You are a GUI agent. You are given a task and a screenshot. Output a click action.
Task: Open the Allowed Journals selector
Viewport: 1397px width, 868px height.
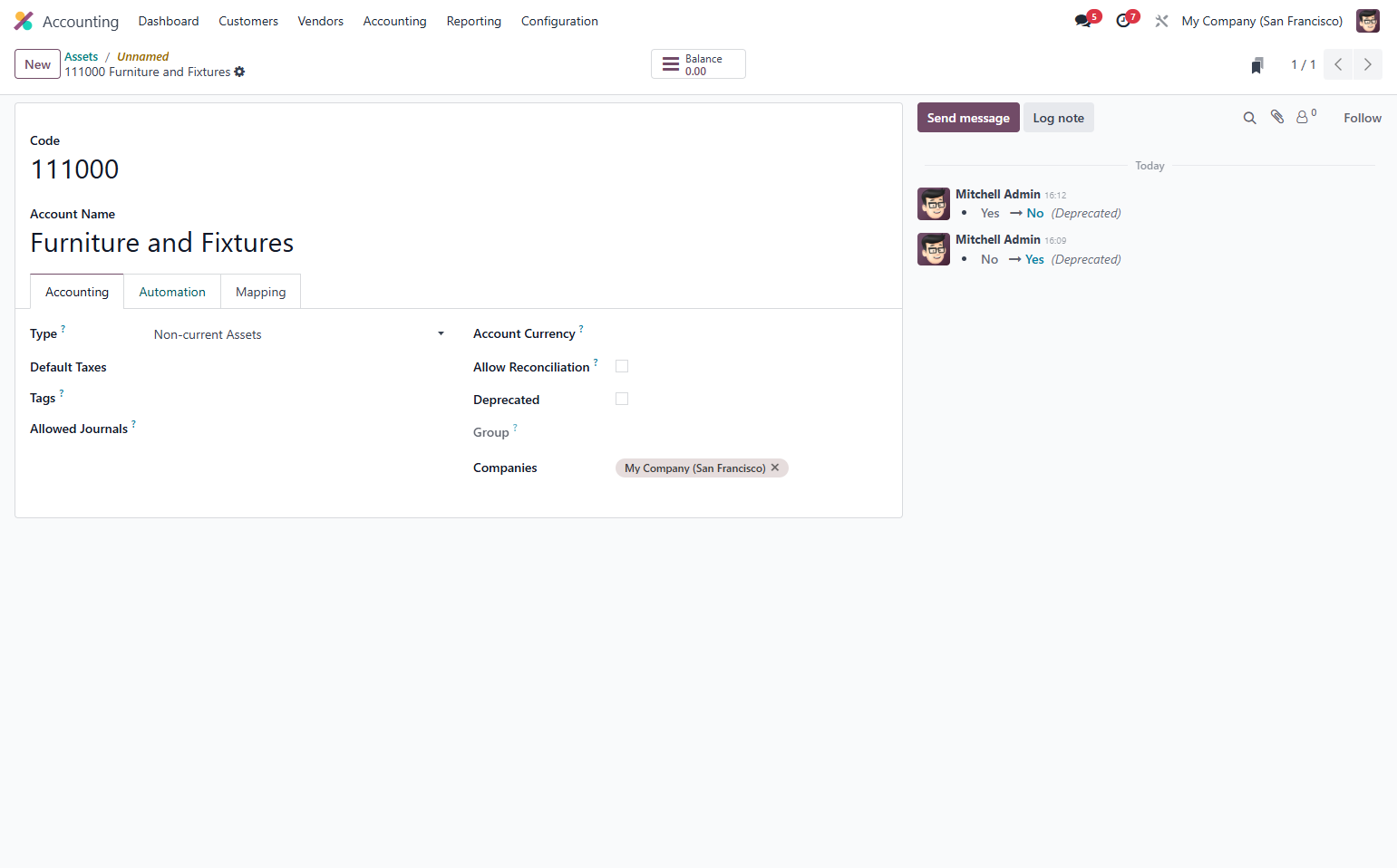click(300, 429)
